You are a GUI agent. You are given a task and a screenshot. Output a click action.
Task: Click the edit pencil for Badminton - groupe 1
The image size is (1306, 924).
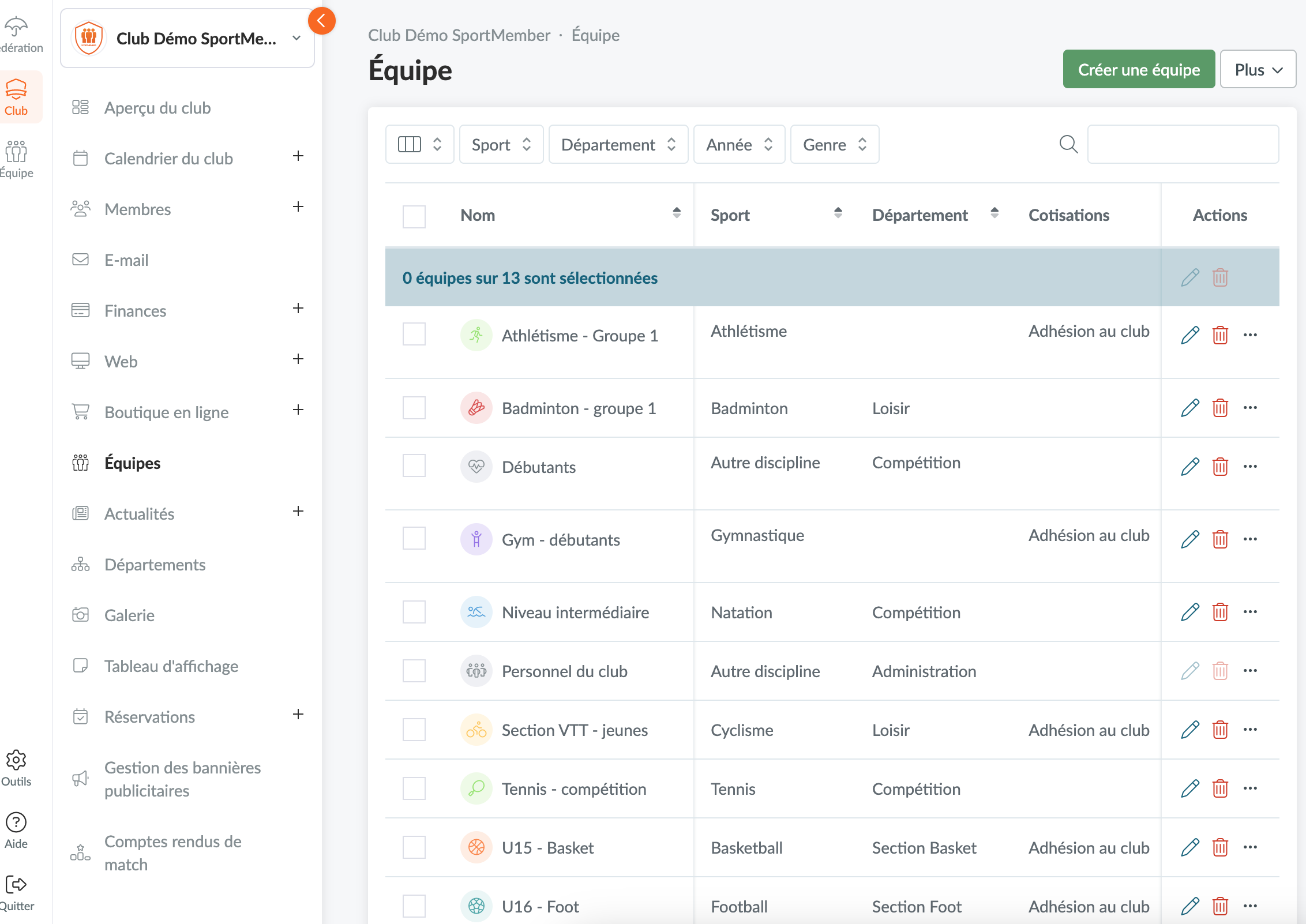(1189, 408)
